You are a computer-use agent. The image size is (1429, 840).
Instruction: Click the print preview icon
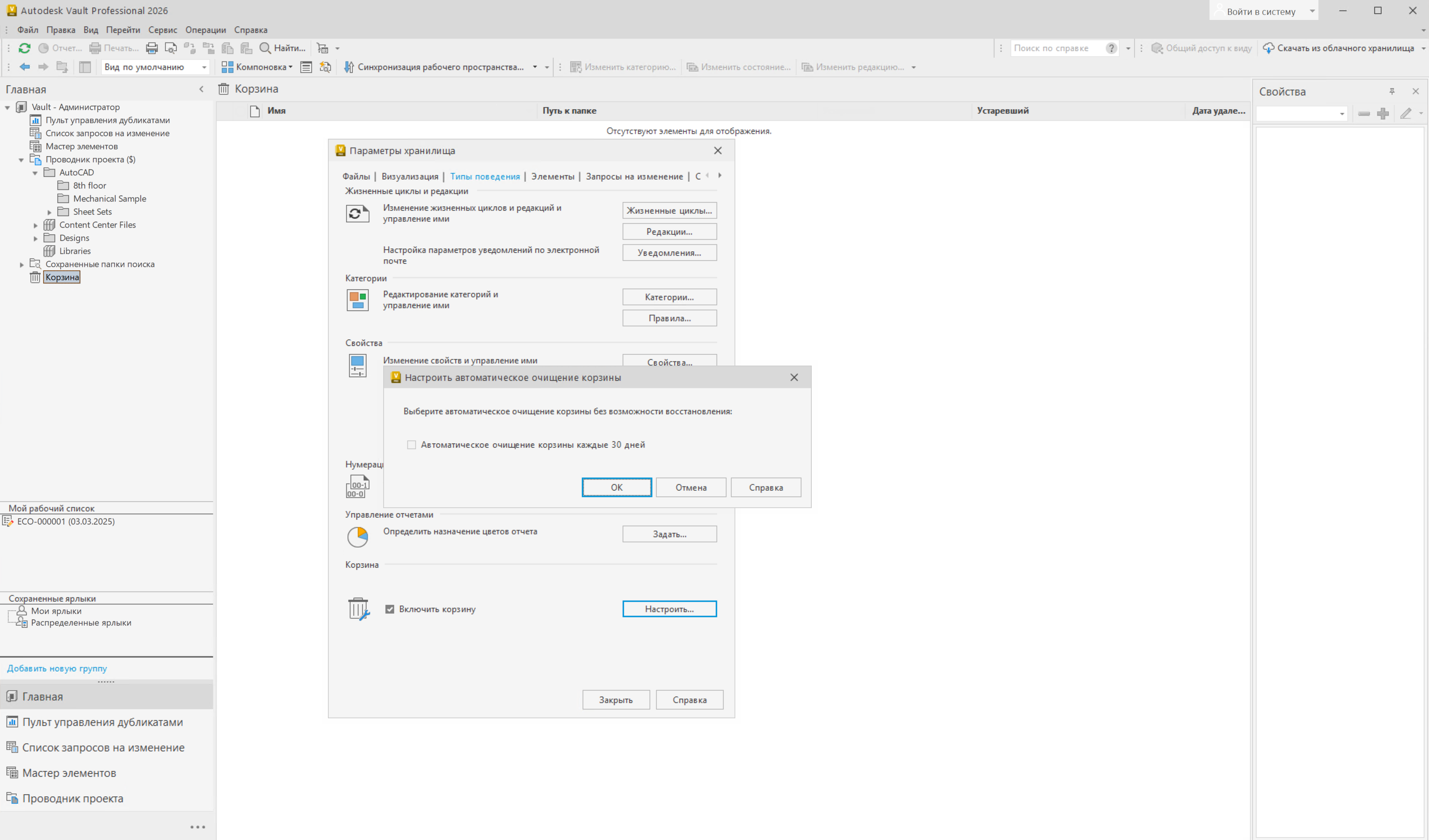pos(170,48)
